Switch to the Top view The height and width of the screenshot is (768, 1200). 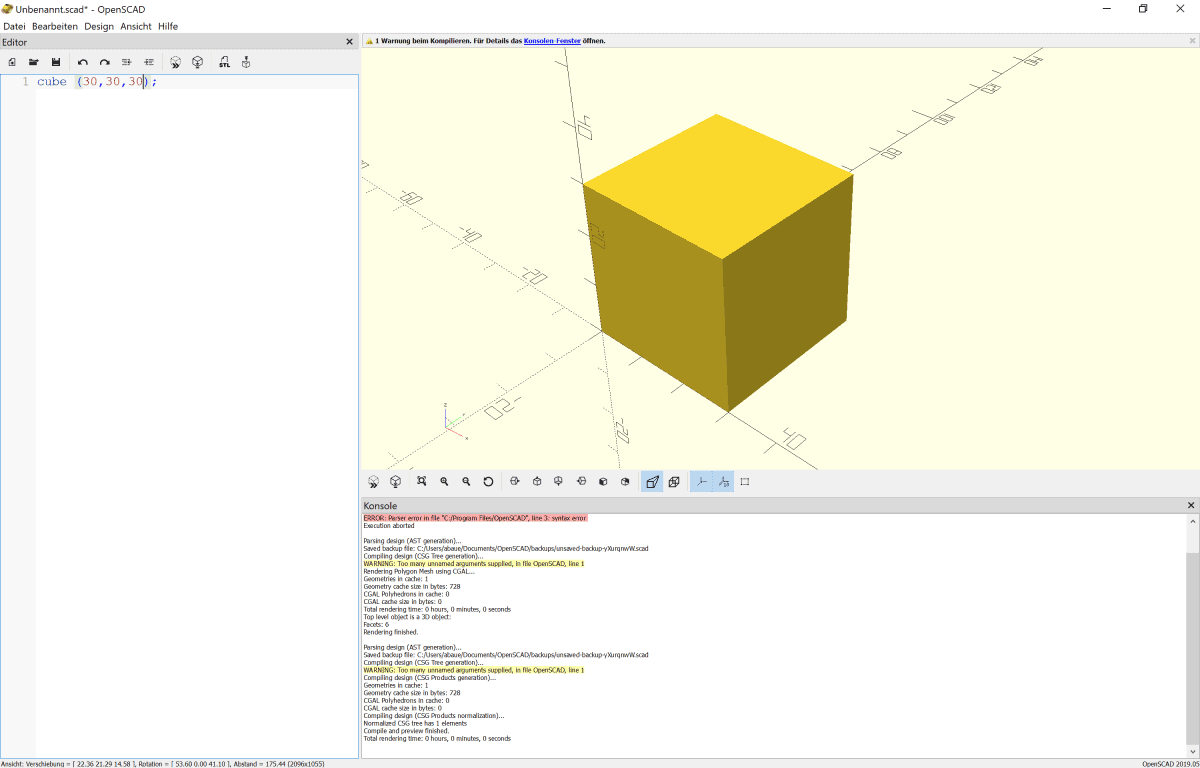pyautogui.click(x=537, y=481)
